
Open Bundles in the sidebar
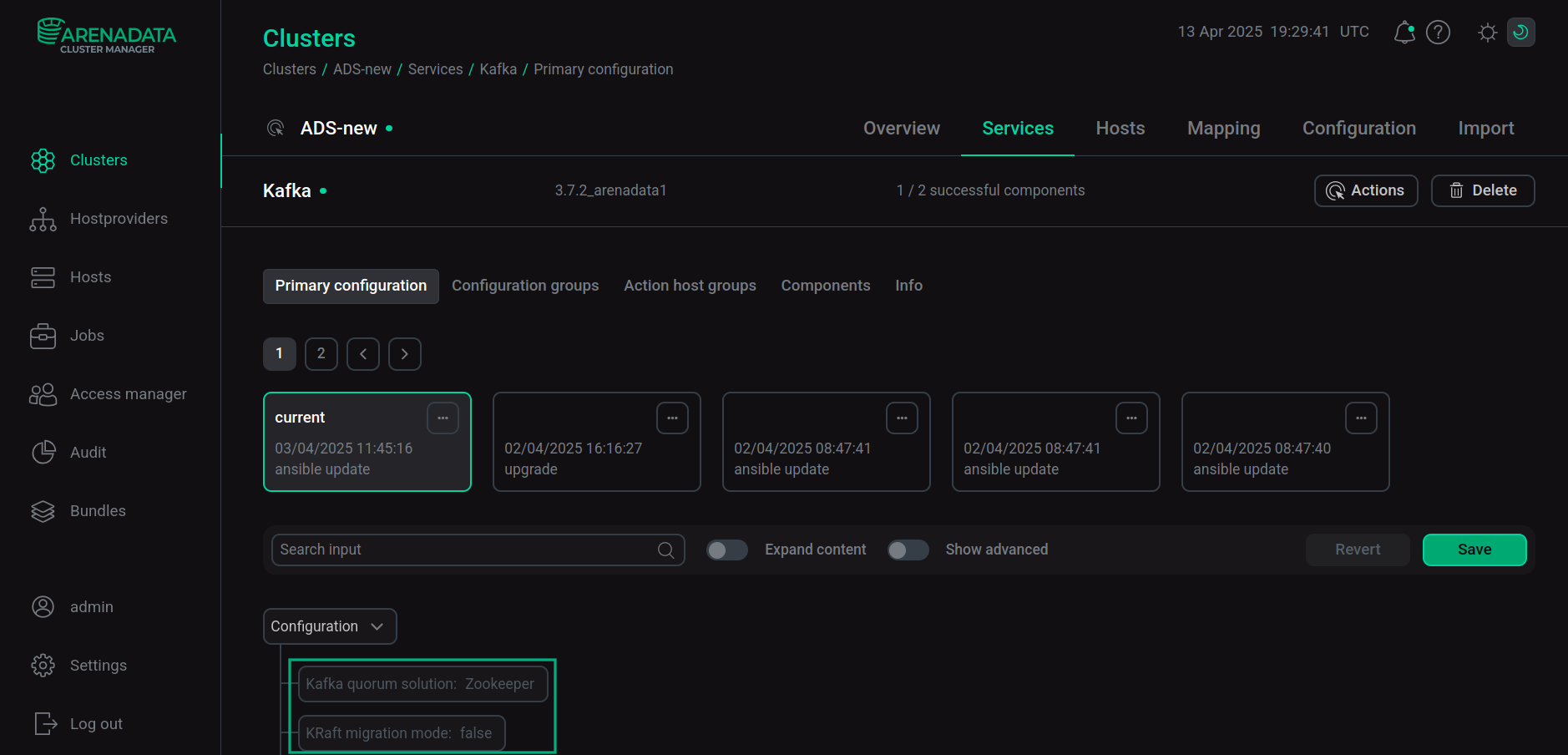(78, 511)
